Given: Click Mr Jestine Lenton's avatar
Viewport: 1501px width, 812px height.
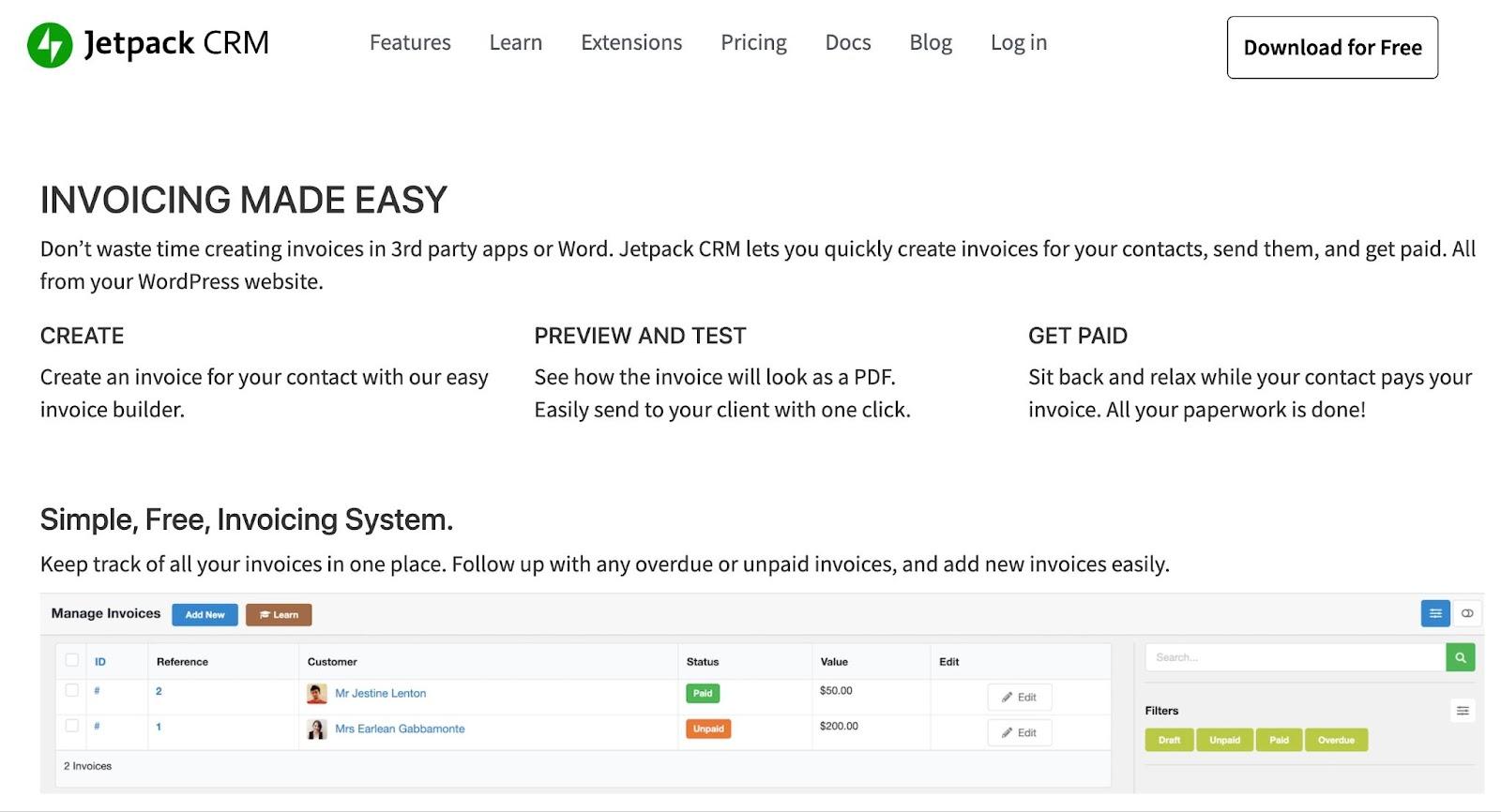Looking at the screenshot, I should tap(317, 694).
